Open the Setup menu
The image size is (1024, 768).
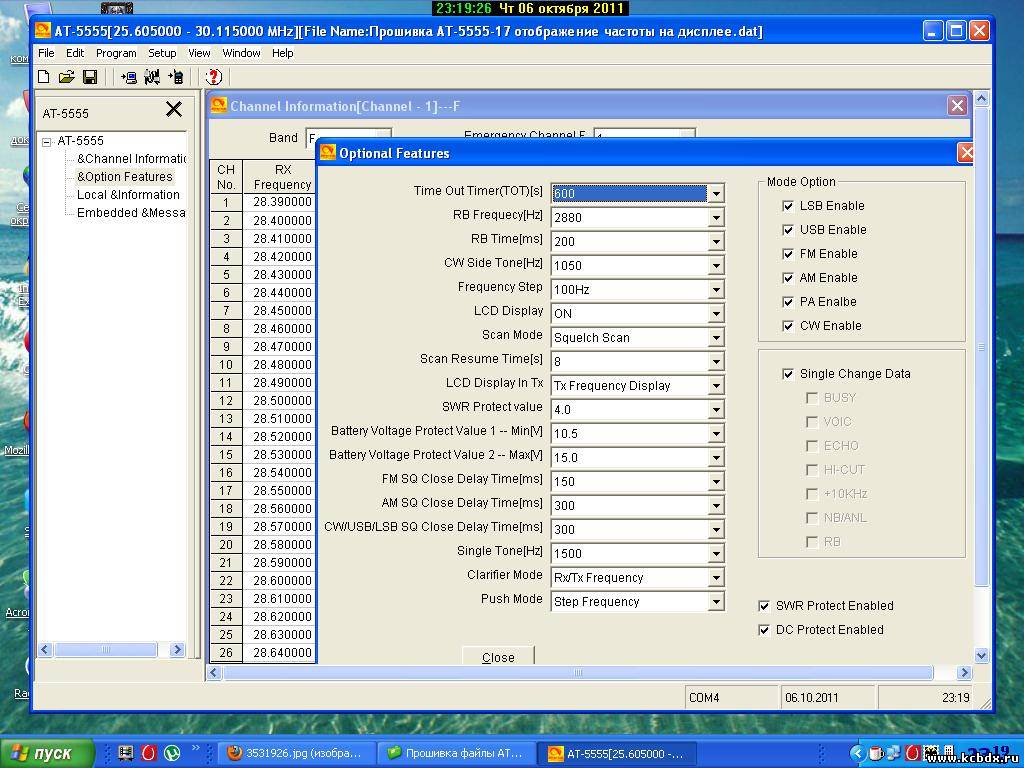click(162, 53)
